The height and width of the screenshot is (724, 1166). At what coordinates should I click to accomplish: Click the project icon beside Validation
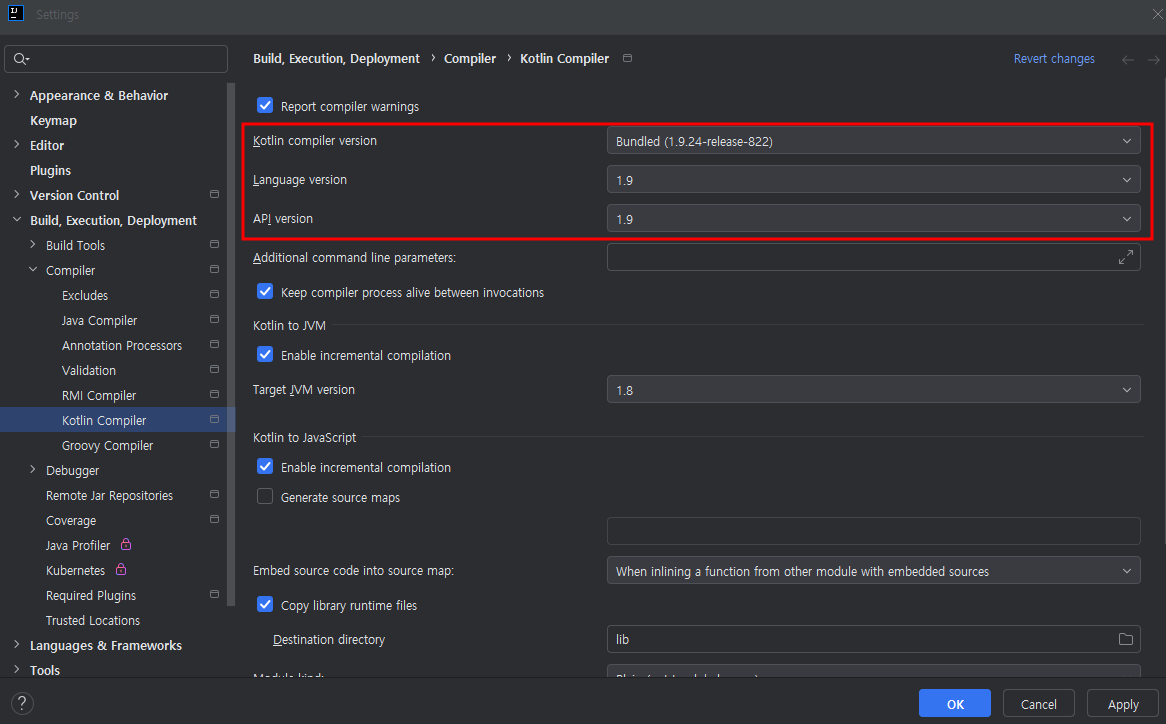[x=214, y=369]
